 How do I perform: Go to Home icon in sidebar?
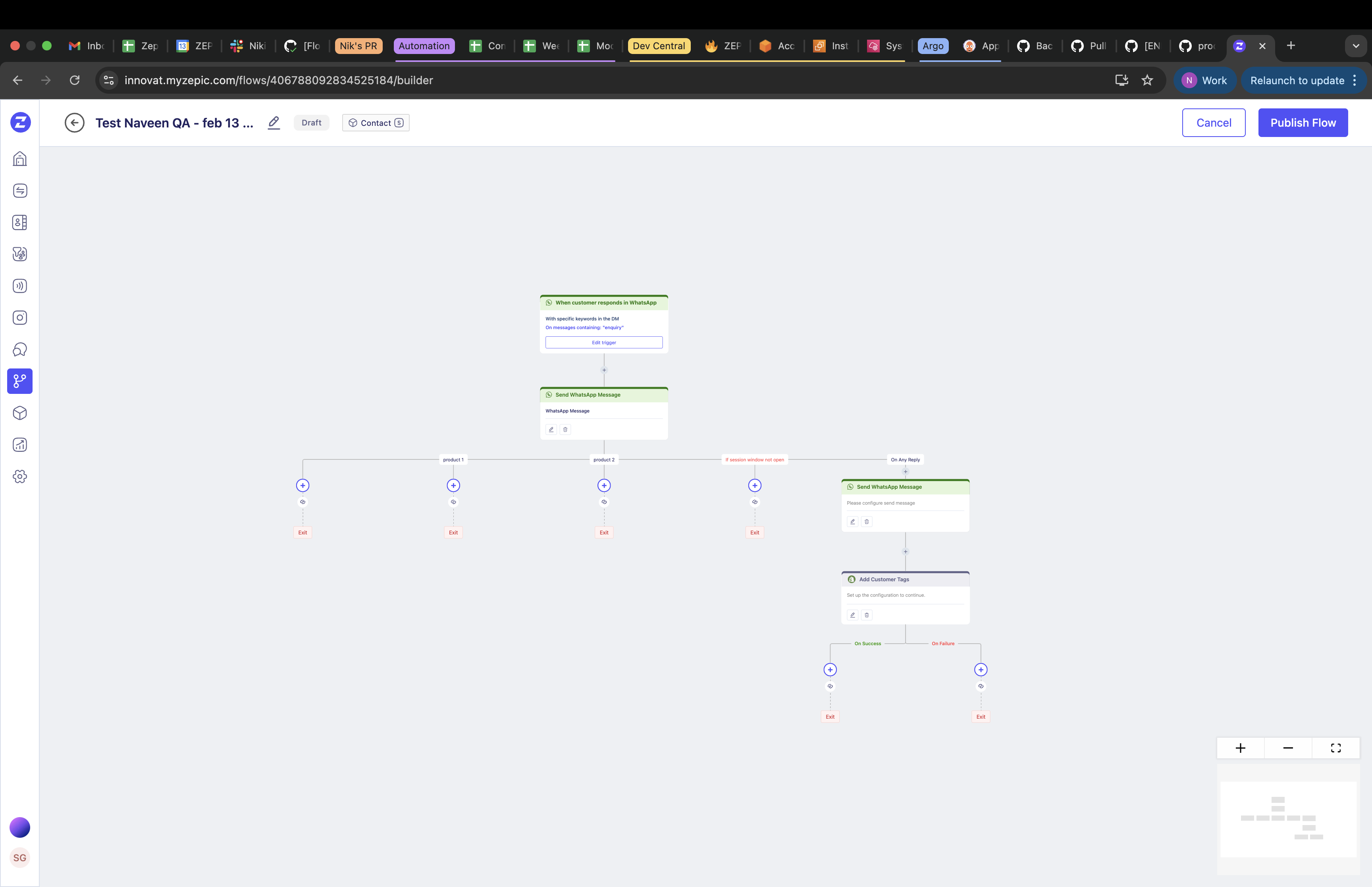(19, 159)
